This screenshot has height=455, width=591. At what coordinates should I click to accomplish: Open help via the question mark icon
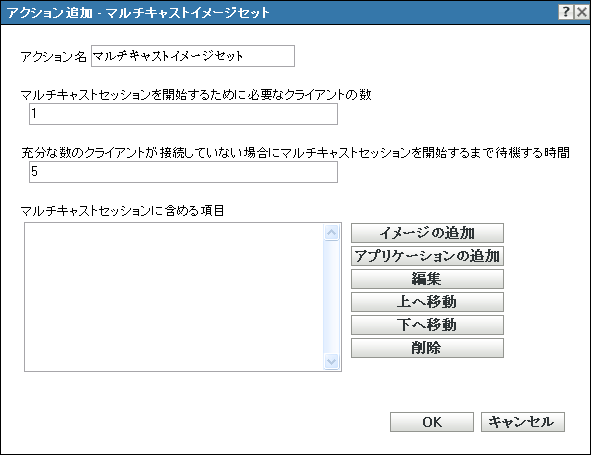tap(566, 12)
